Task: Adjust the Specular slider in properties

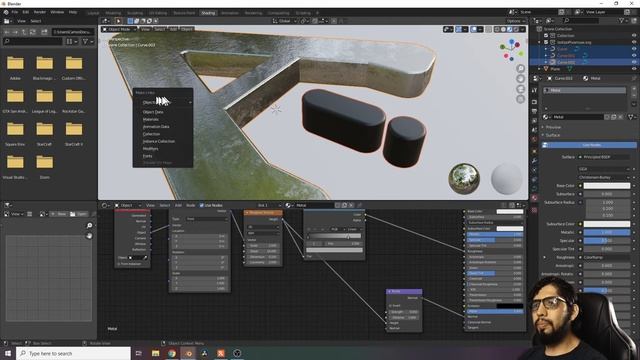Action: point(607,240)
